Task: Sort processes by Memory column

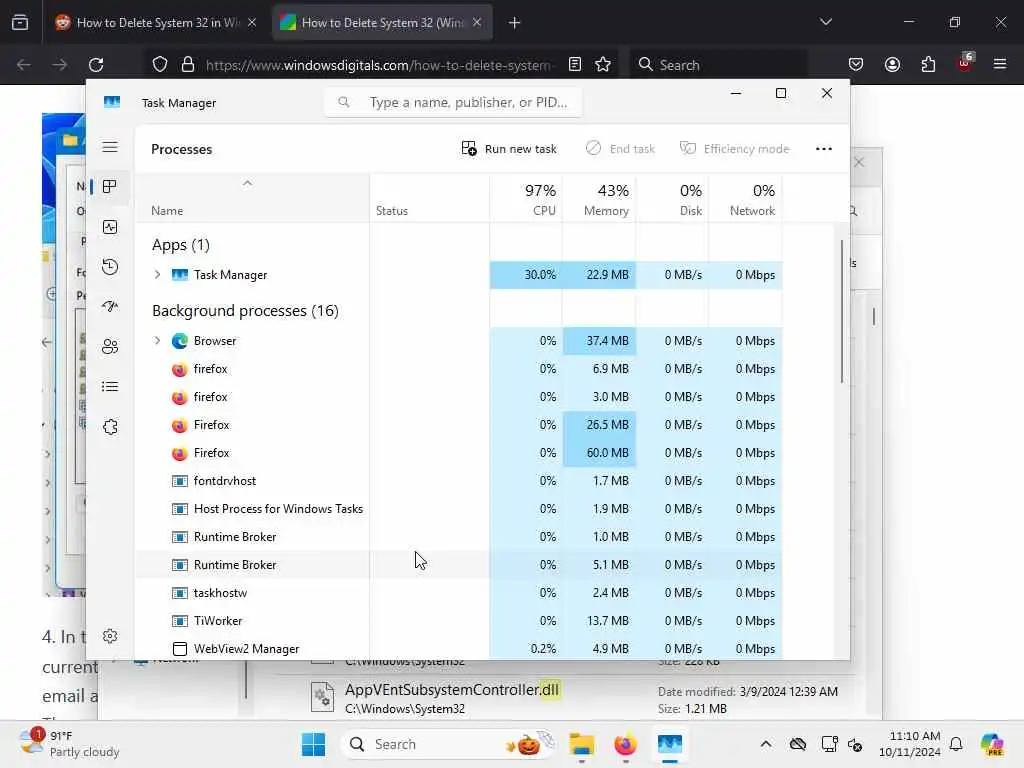Action: 600,200
